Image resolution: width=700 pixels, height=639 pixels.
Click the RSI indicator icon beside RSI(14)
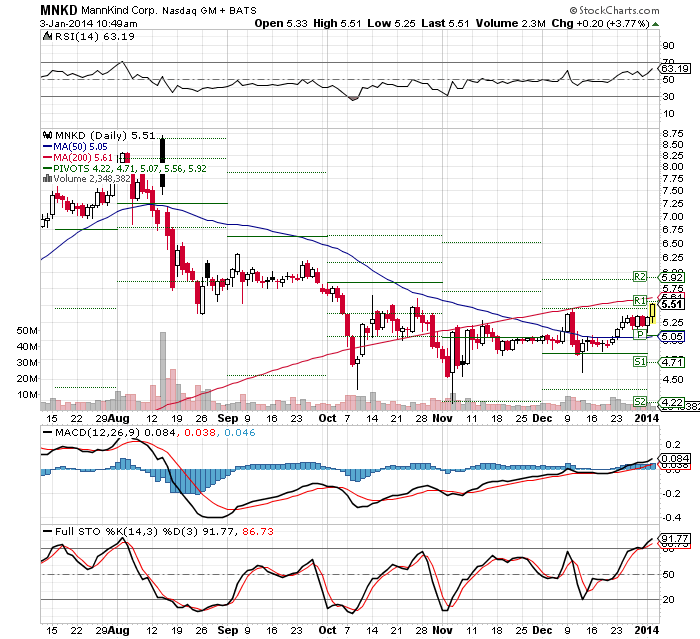(x=47, y=36)
